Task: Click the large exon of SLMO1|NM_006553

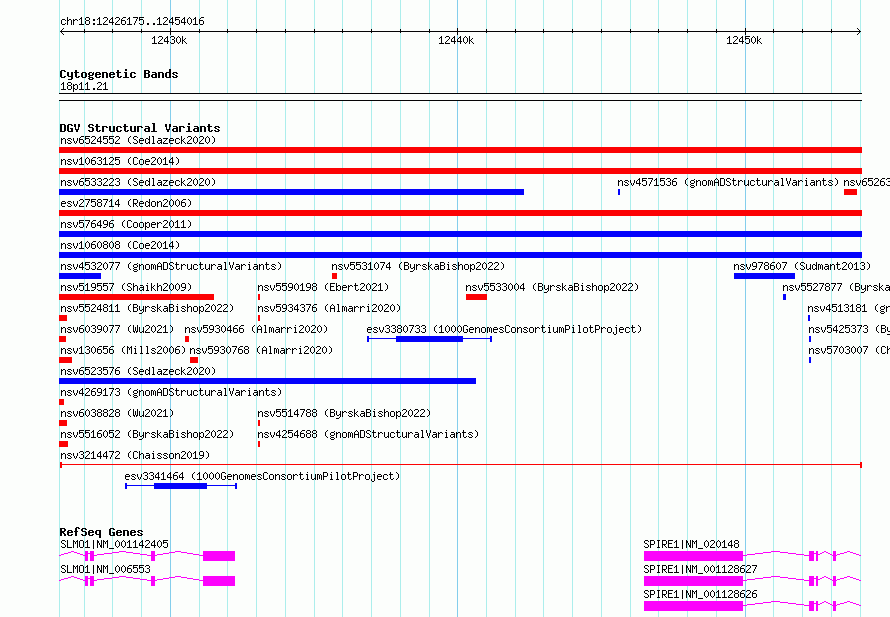Action: (x=219, y=581)
